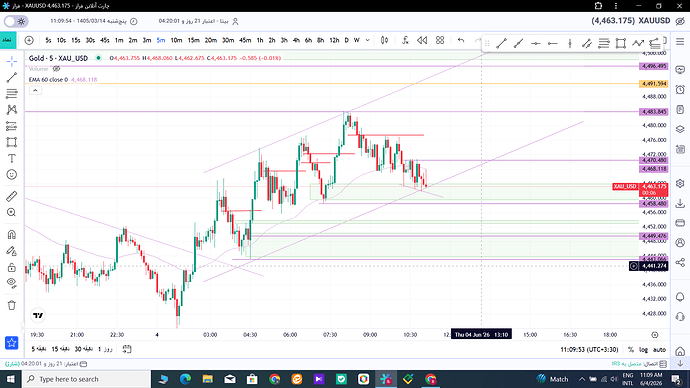The image size is (690, 388).
Task: Toggle Volume indicator visibility eye
Action: click(x=56, y=69)
